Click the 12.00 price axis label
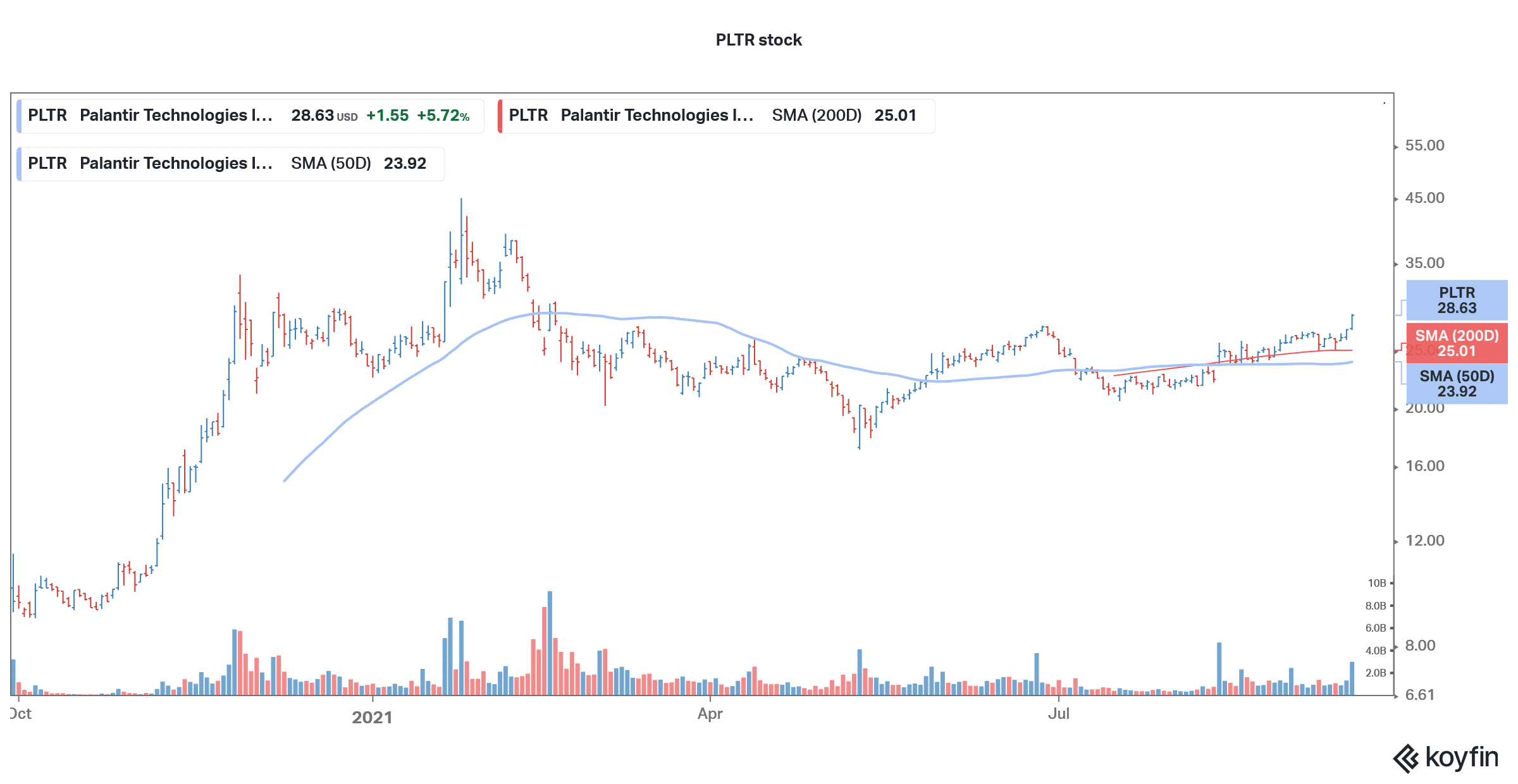The height and width of the screenshot is (784, 1518). click(x=1424, y=541)
